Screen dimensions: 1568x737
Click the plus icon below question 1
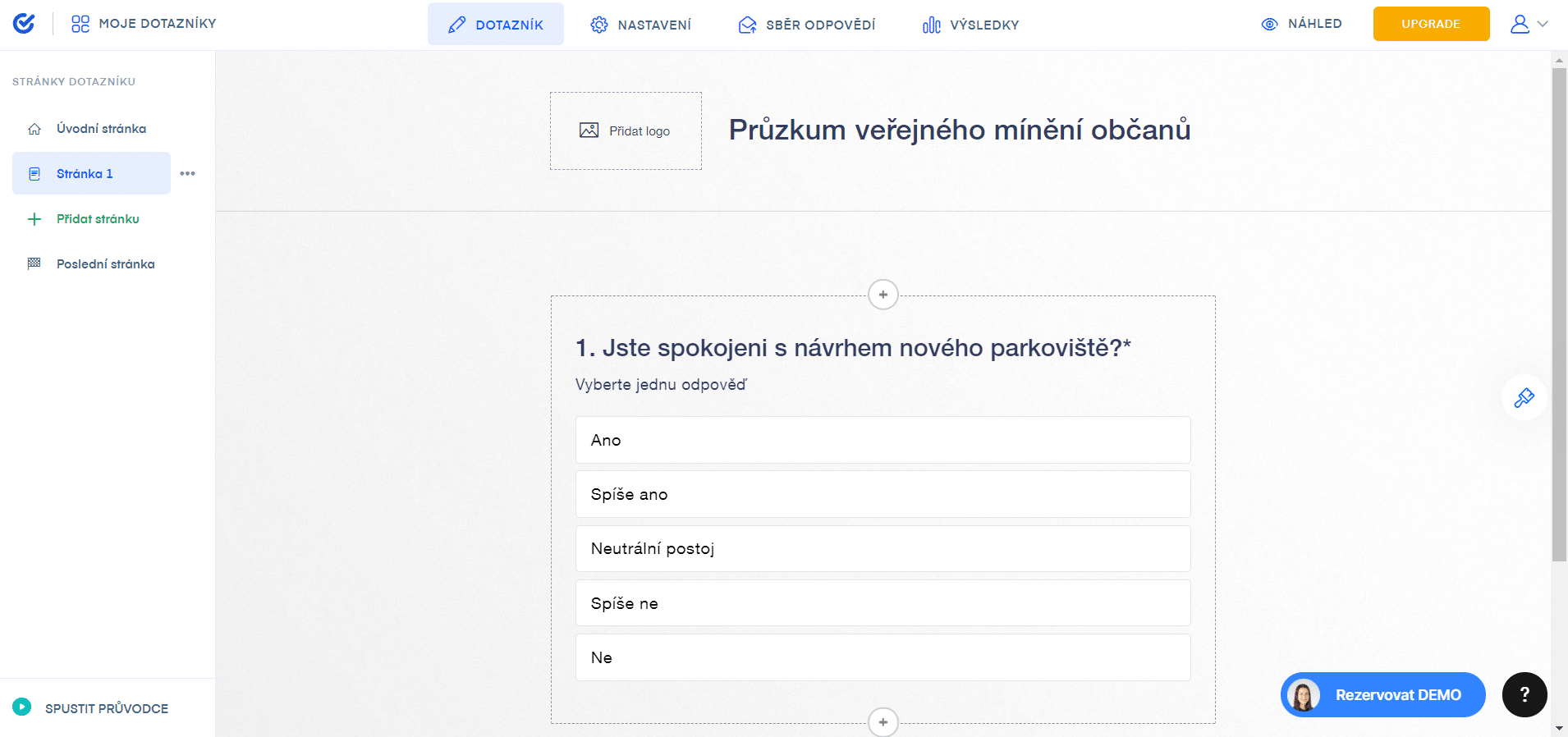coord(883,722)
